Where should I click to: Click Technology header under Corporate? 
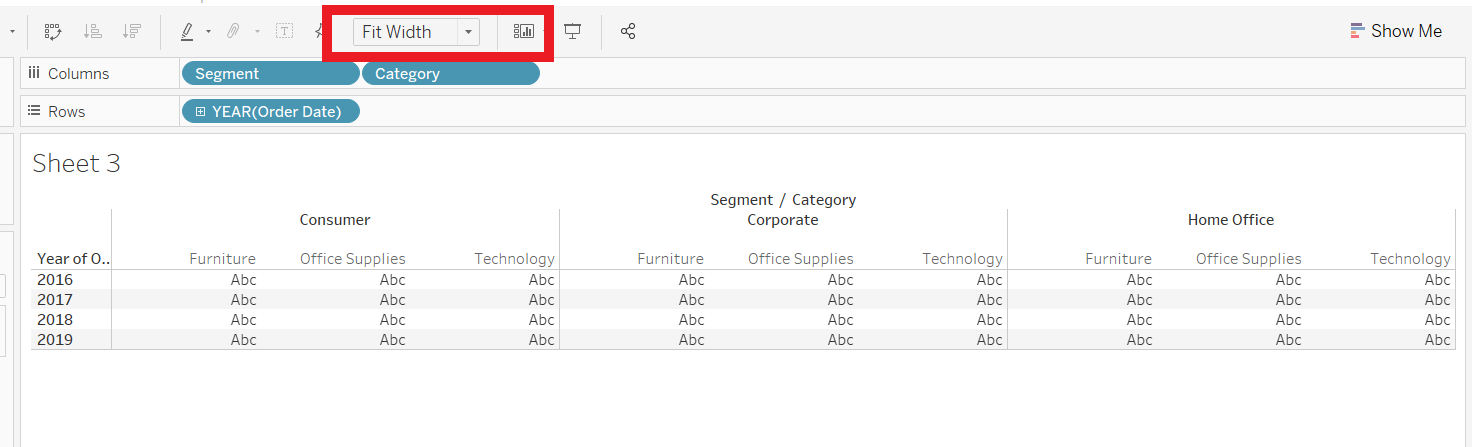(x=962, y=258)
